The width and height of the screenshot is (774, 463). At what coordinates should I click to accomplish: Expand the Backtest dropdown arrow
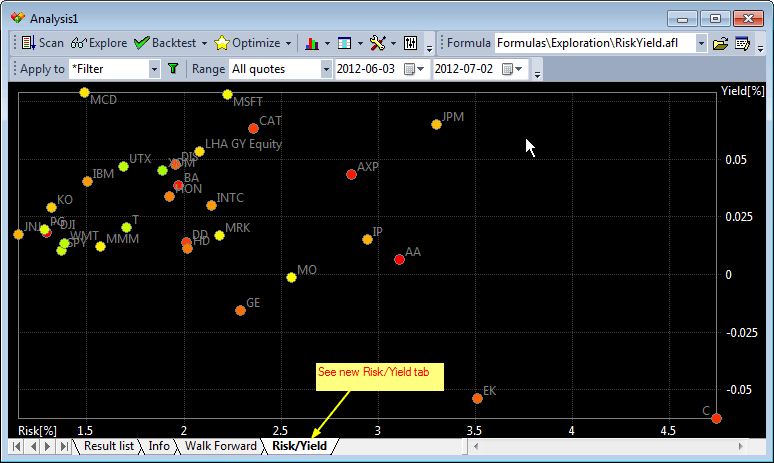[x=204, y=43]
